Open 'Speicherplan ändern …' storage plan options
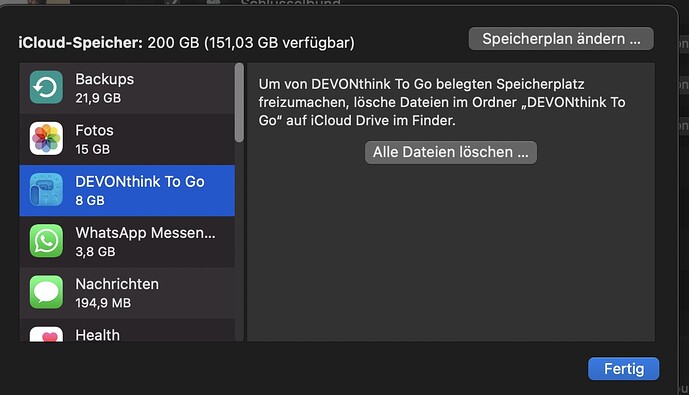The width and height of the screenshot is (689, 395). 561,39
